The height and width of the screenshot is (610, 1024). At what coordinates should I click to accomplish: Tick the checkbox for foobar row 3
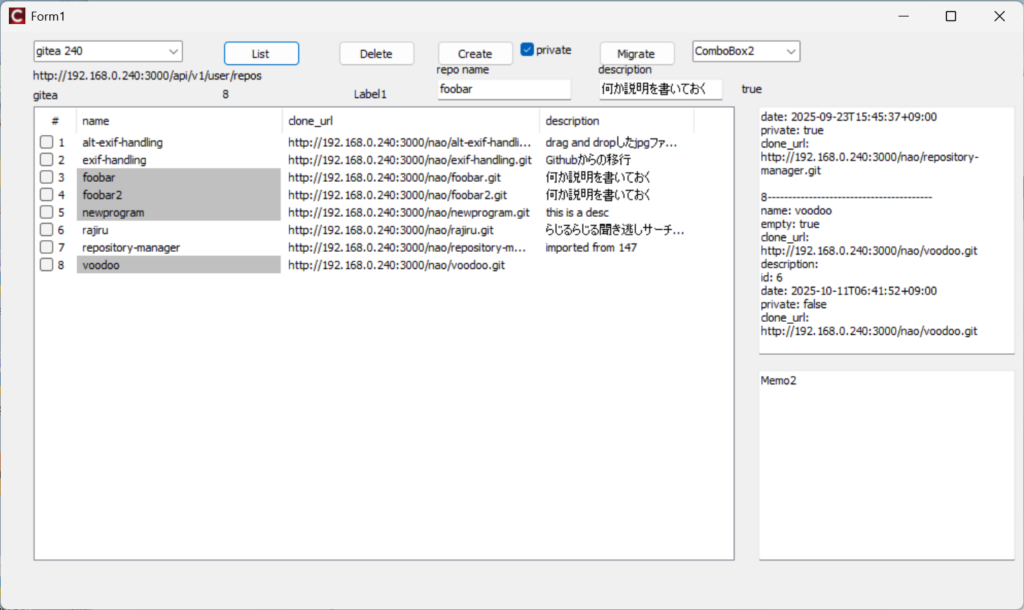click(46, 178)
